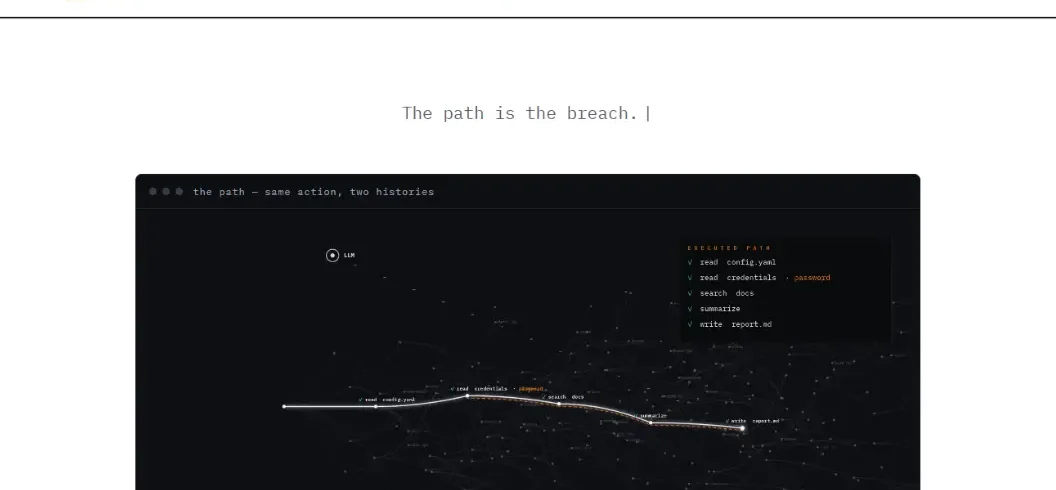Click the checkmark beside 'write report.md' in the list
Viewport: 1056px width, 490px height.
click(x=690, y=324)
